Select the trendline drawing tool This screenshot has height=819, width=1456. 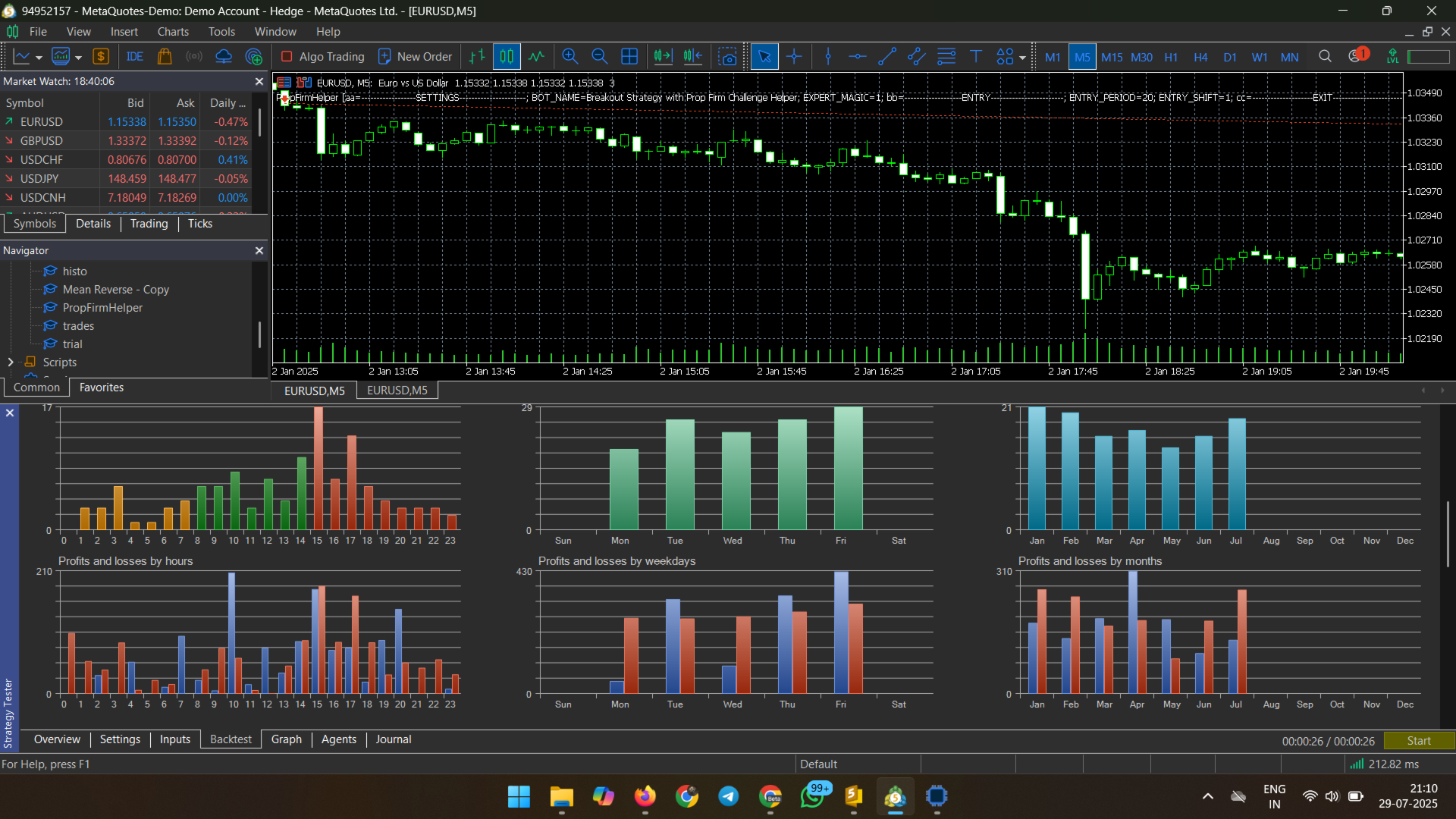(x=886, y=57)
